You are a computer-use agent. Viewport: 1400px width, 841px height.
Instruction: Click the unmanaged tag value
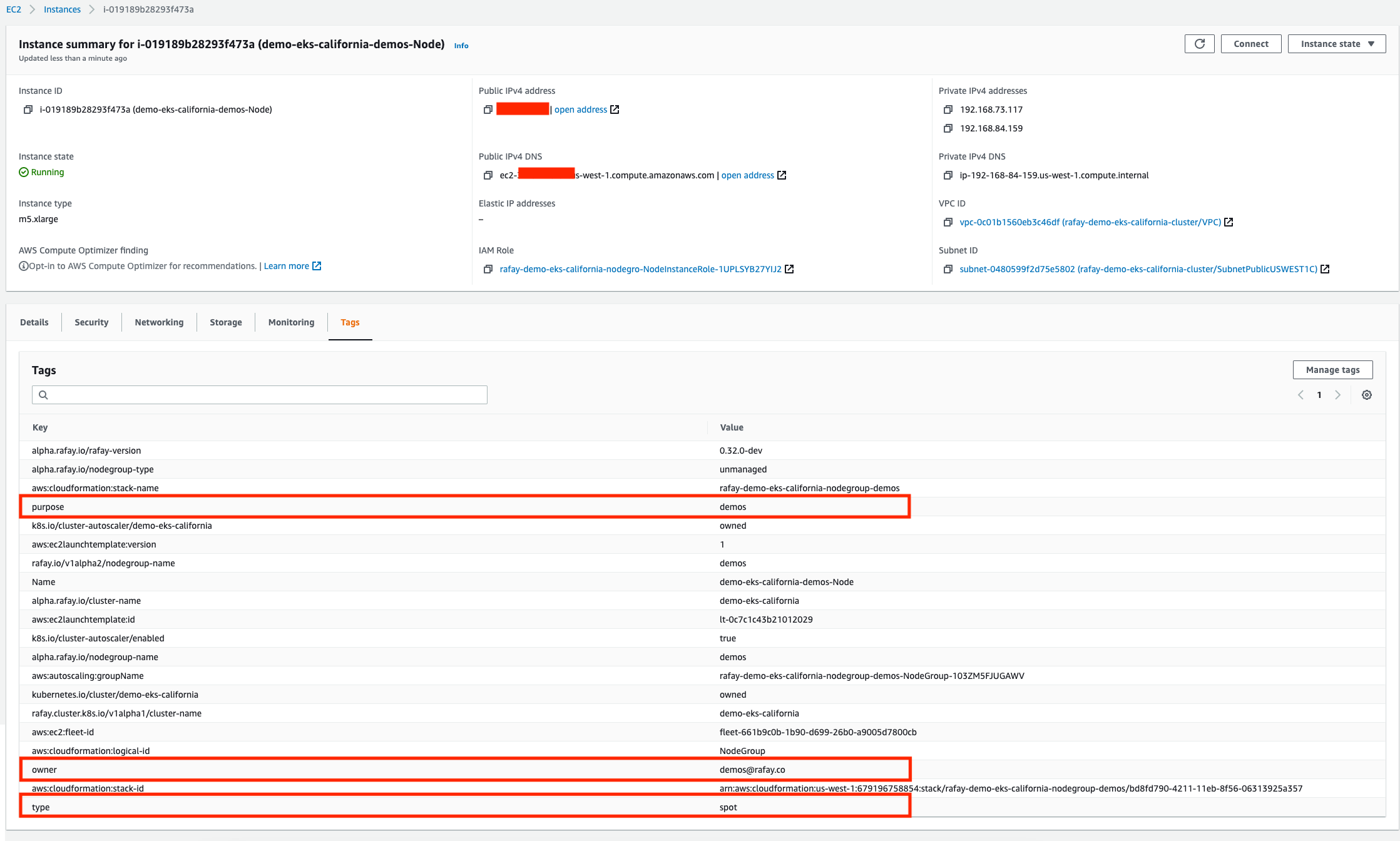743,469
